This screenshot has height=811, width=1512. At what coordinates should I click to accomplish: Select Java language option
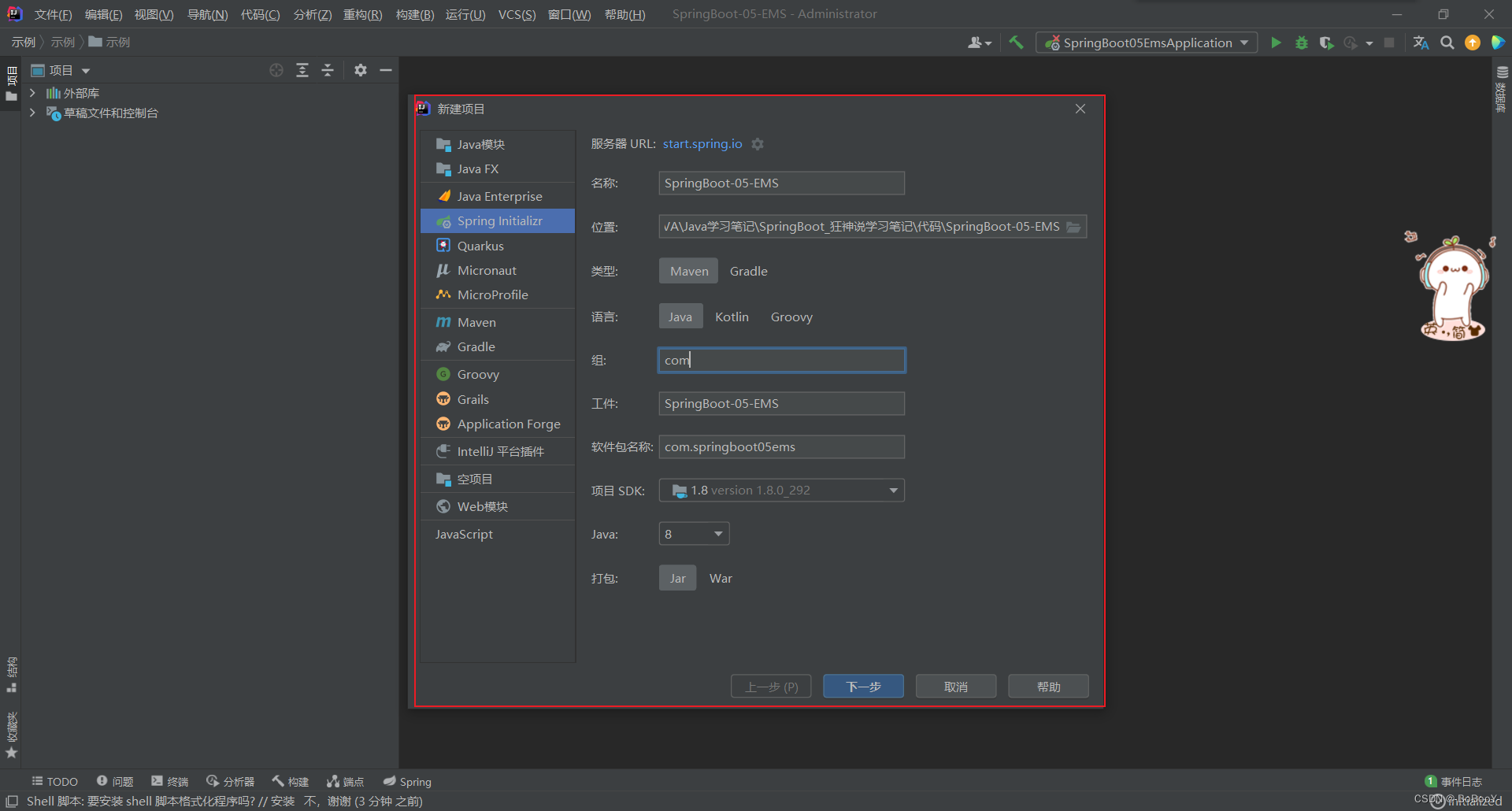[680, 317]
